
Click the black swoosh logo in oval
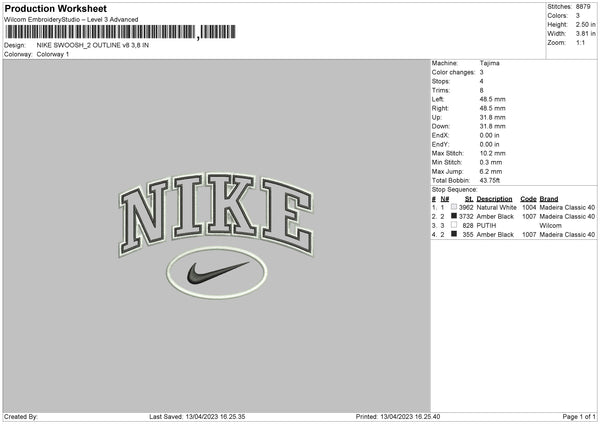[217, 272]
